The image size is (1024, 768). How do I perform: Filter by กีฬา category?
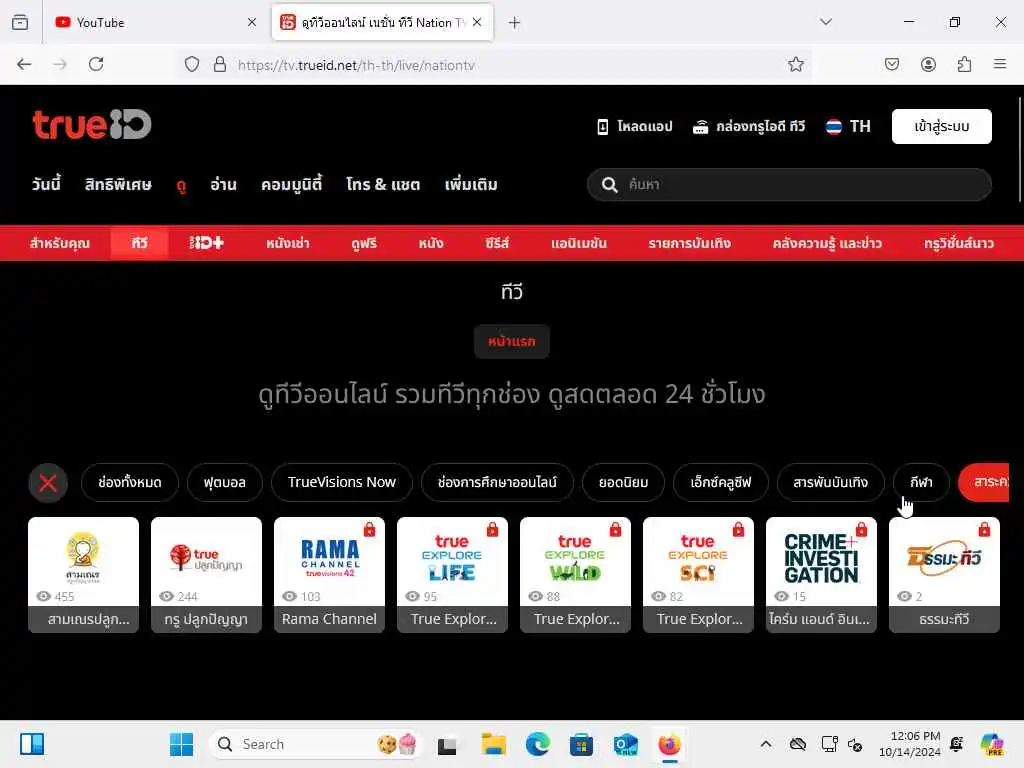pyautogui.click(x=921, y=483)
